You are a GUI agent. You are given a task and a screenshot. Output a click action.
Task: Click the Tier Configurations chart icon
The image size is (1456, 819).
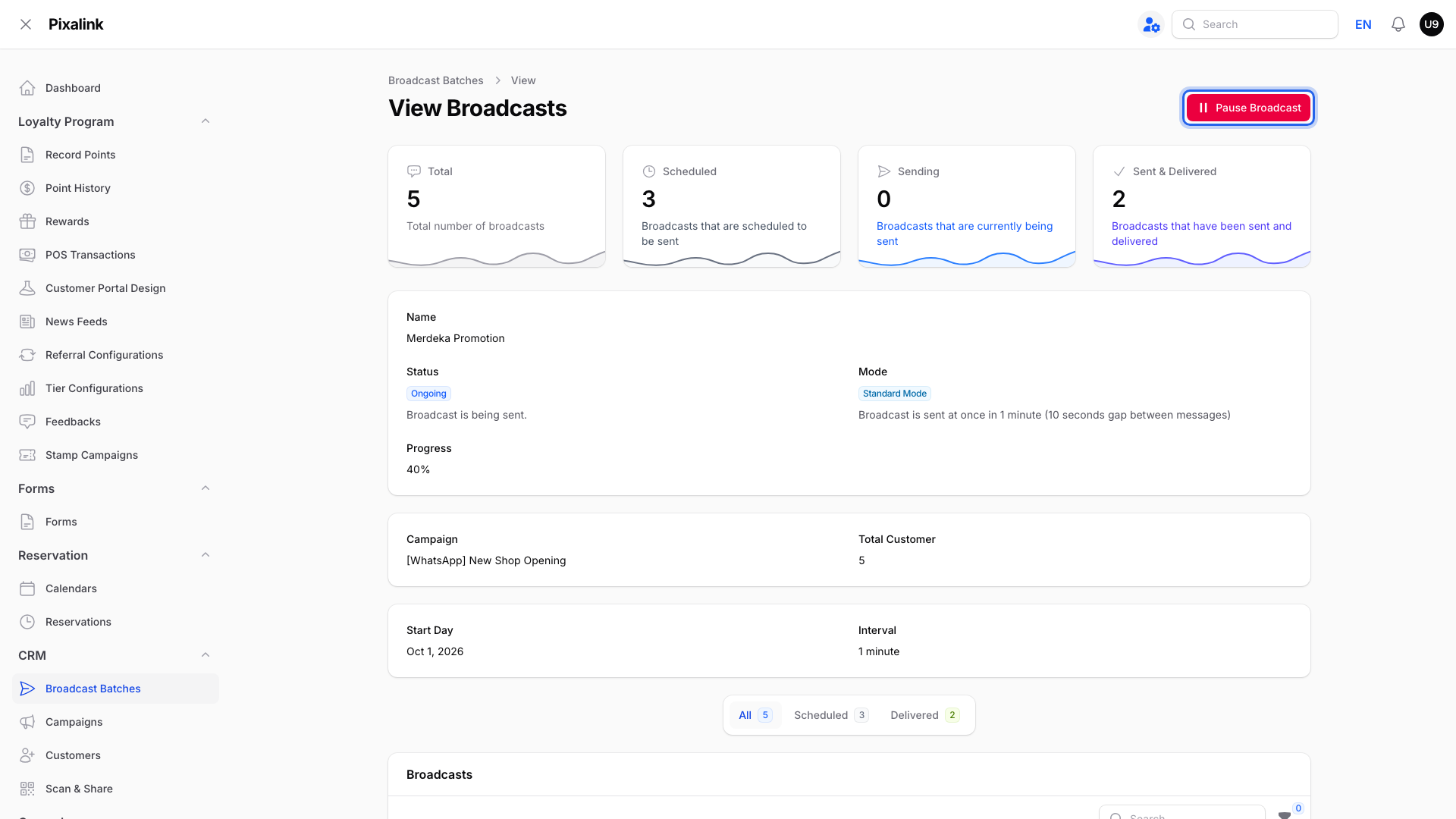click(27, 388)
